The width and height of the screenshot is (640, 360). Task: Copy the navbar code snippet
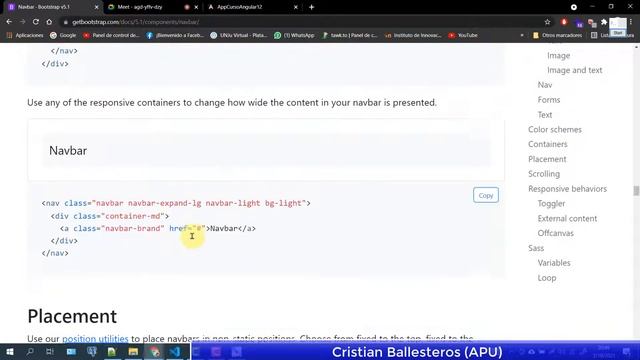click(x=486, y=195)
